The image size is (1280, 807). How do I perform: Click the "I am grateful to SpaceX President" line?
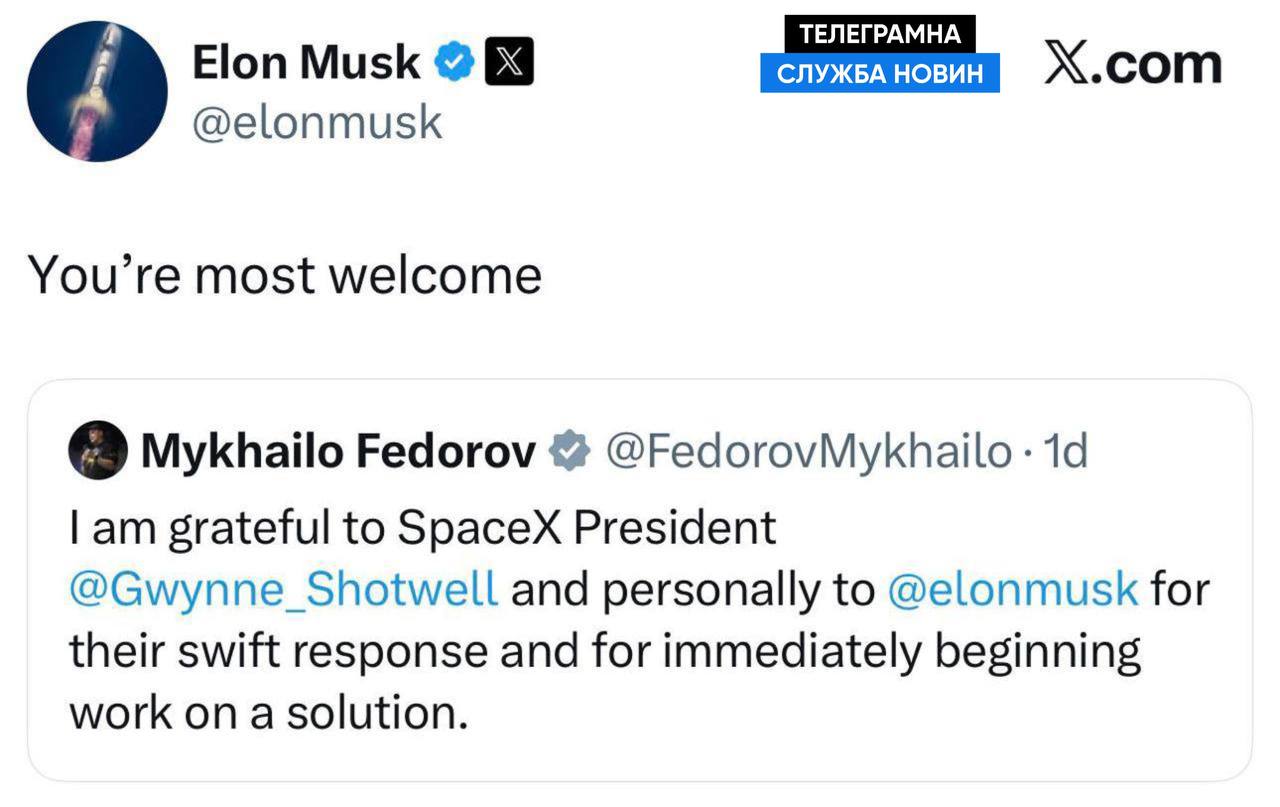coord(422,528)
